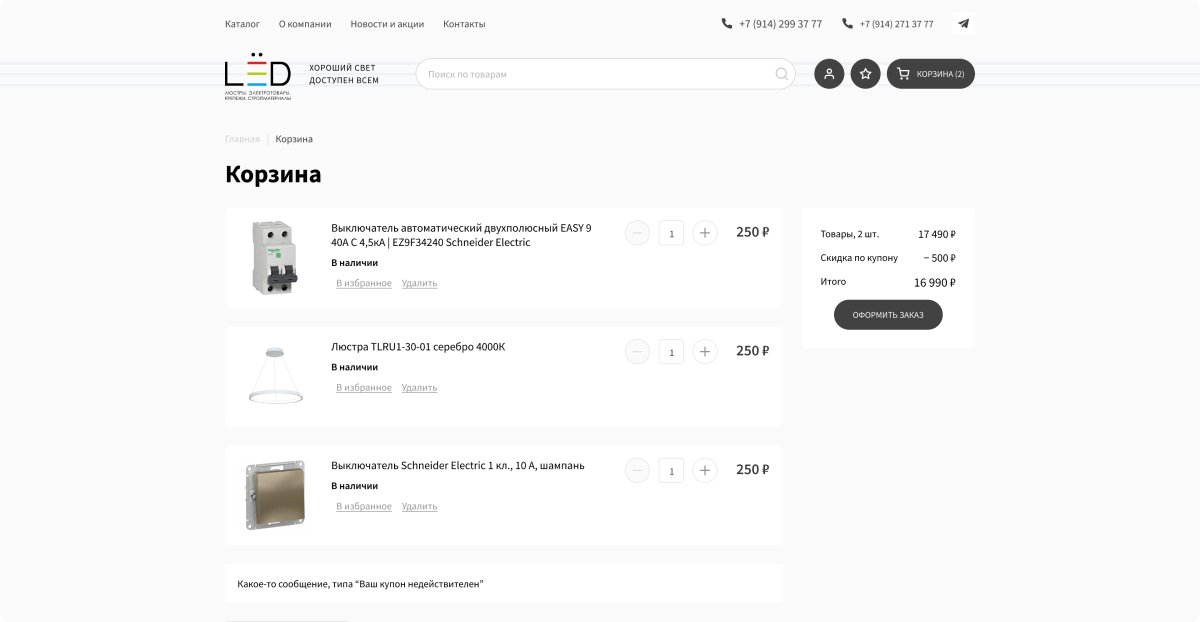This screenshot has width=1200, height=622.
Task: Increase quantity of the шампань switch
Action: point(705,470)
